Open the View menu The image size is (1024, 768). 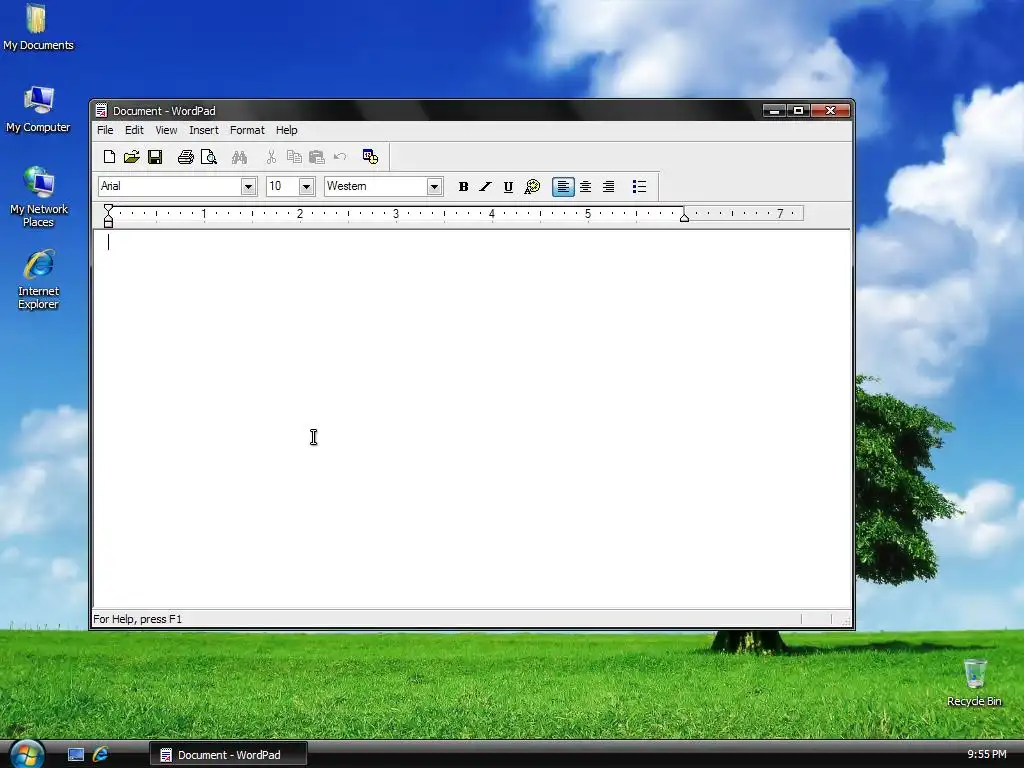coord(167,130)
